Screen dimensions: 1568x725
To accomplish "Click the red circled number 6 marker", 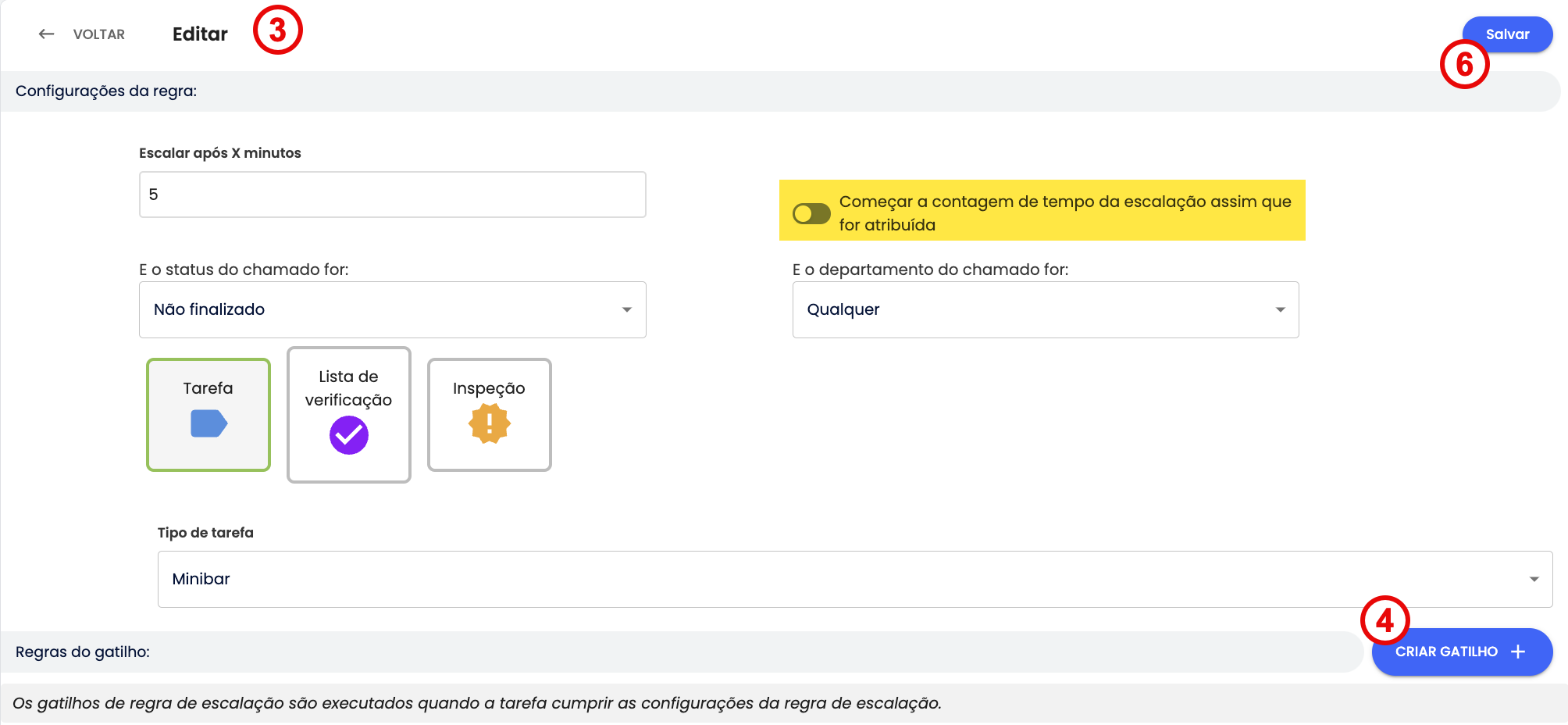I will 1464,64.
